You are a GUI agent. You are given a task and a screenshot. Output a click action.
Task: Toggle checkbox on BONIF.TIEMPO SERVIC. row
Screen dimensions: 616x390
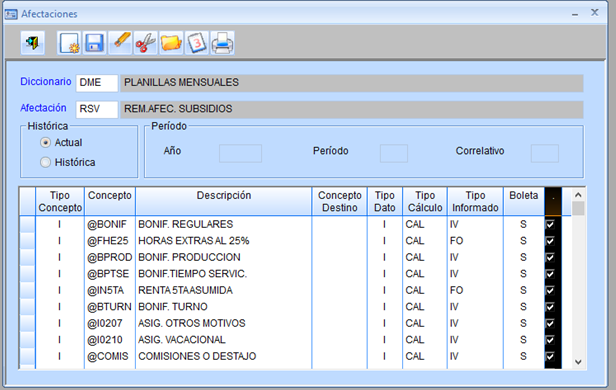tap(550, 274)
